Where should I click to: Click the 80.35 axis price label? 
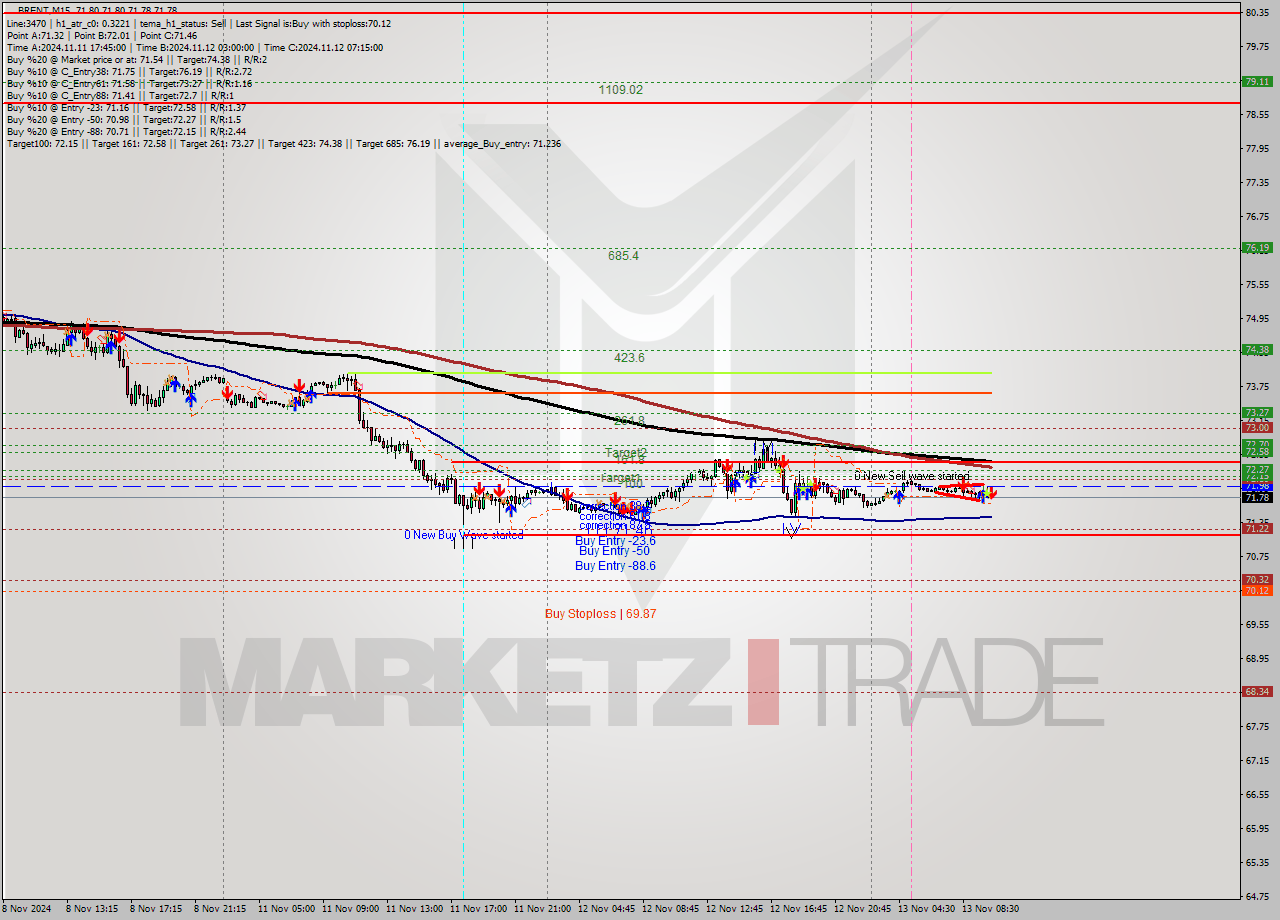pyautogui.click(x=1257, y=12)
